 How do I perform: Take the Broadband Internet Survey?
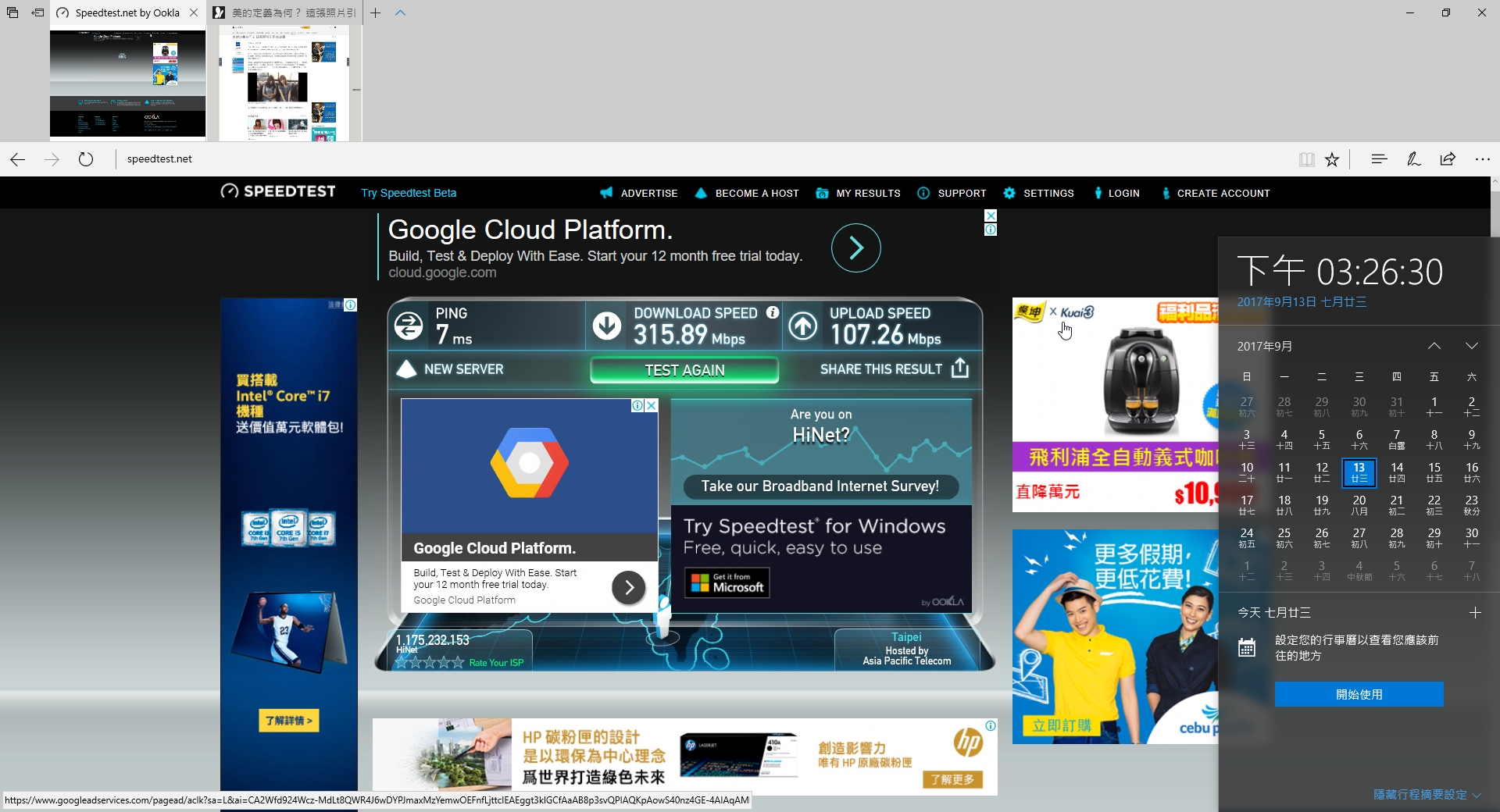pyautogui.click(x=820, y=486)
